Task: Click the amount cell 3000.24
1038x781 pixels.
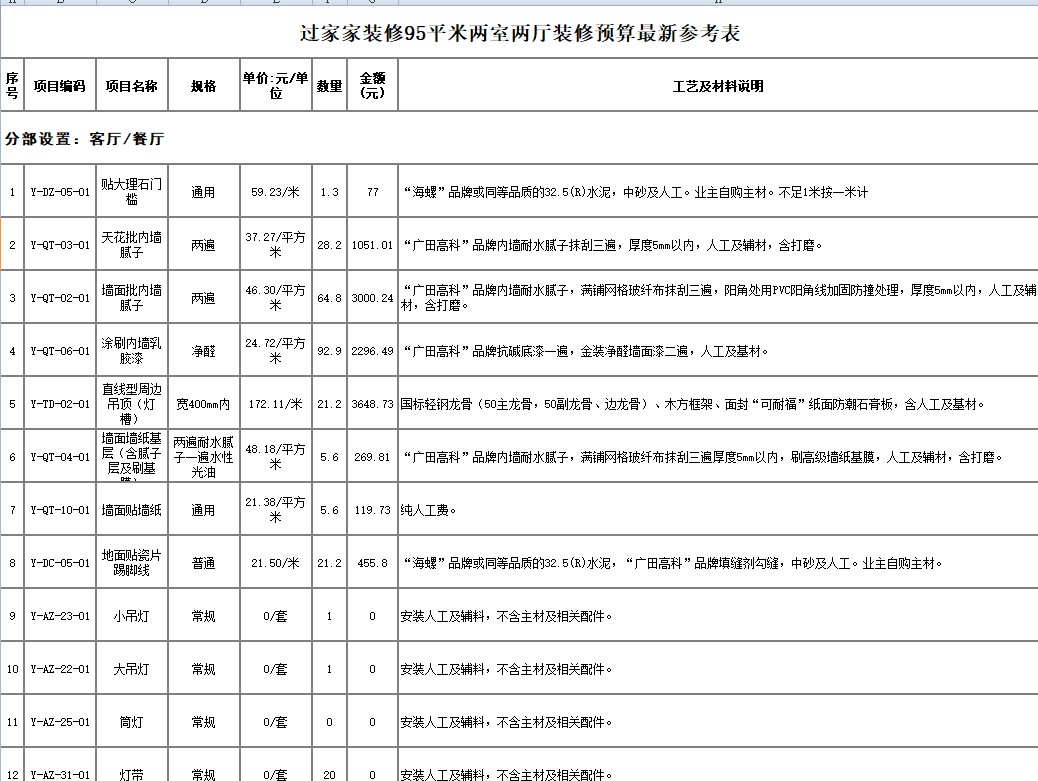Action: click(372, 298)
